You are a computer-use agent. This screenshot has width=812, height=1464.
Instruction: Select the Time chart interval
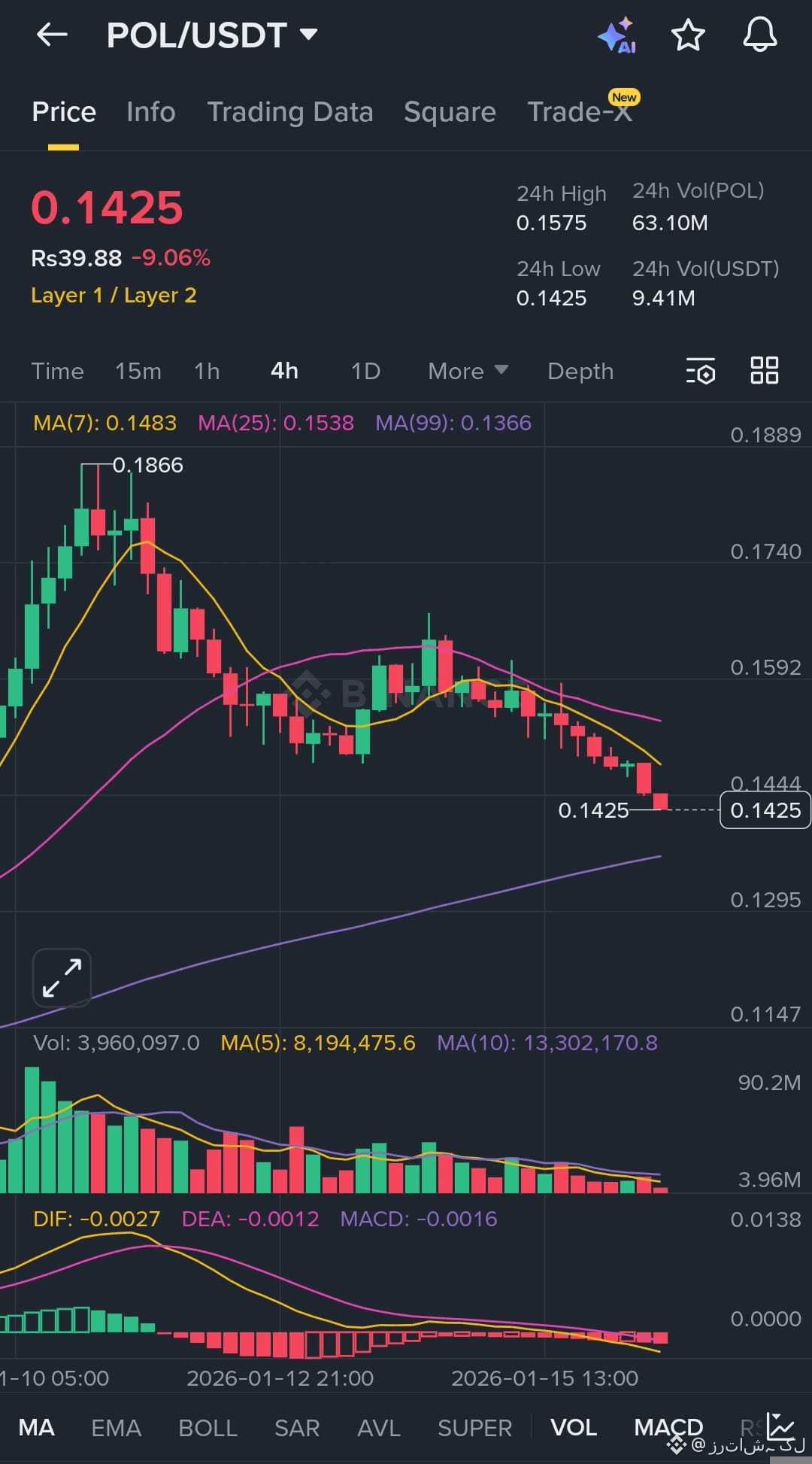[x=57, y=371]
